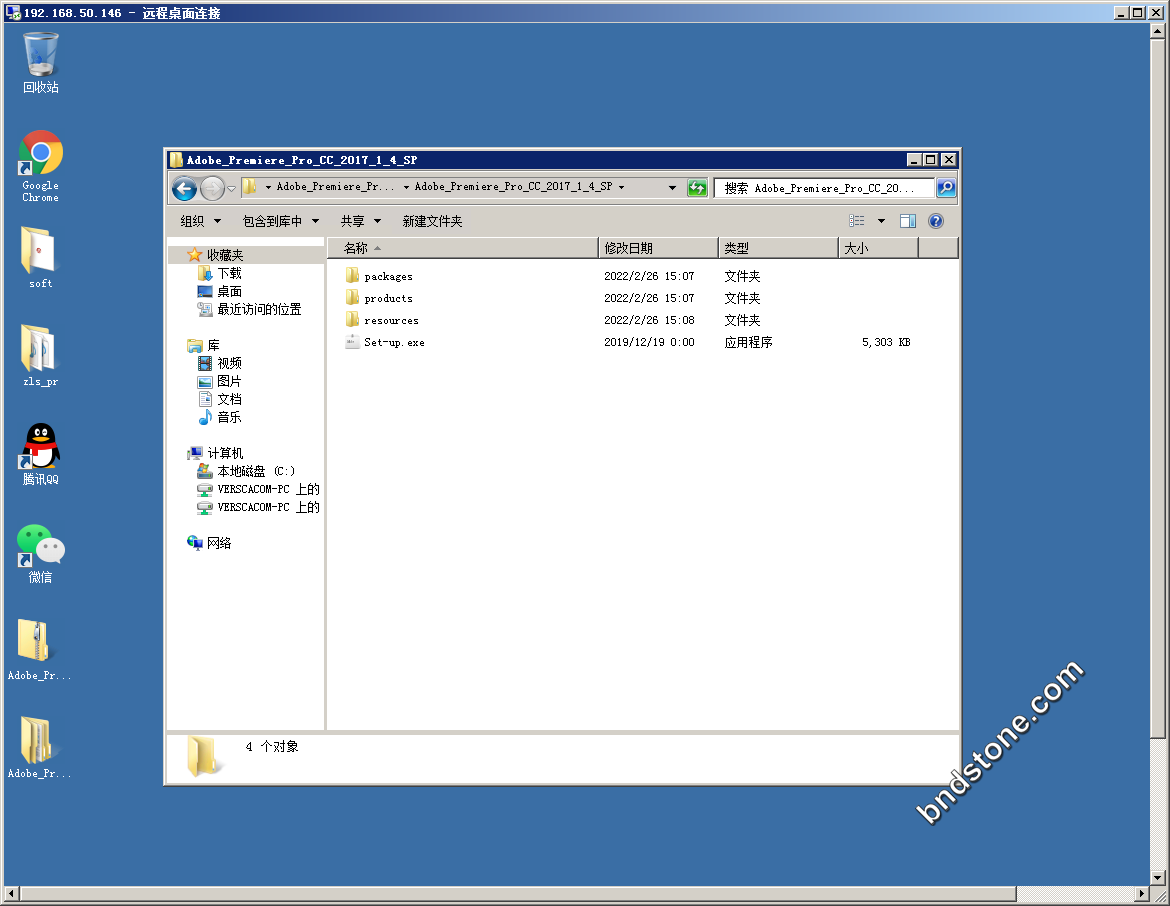Open the help question mark icon
1170x906 pixels.
click(x=936, y=221)
